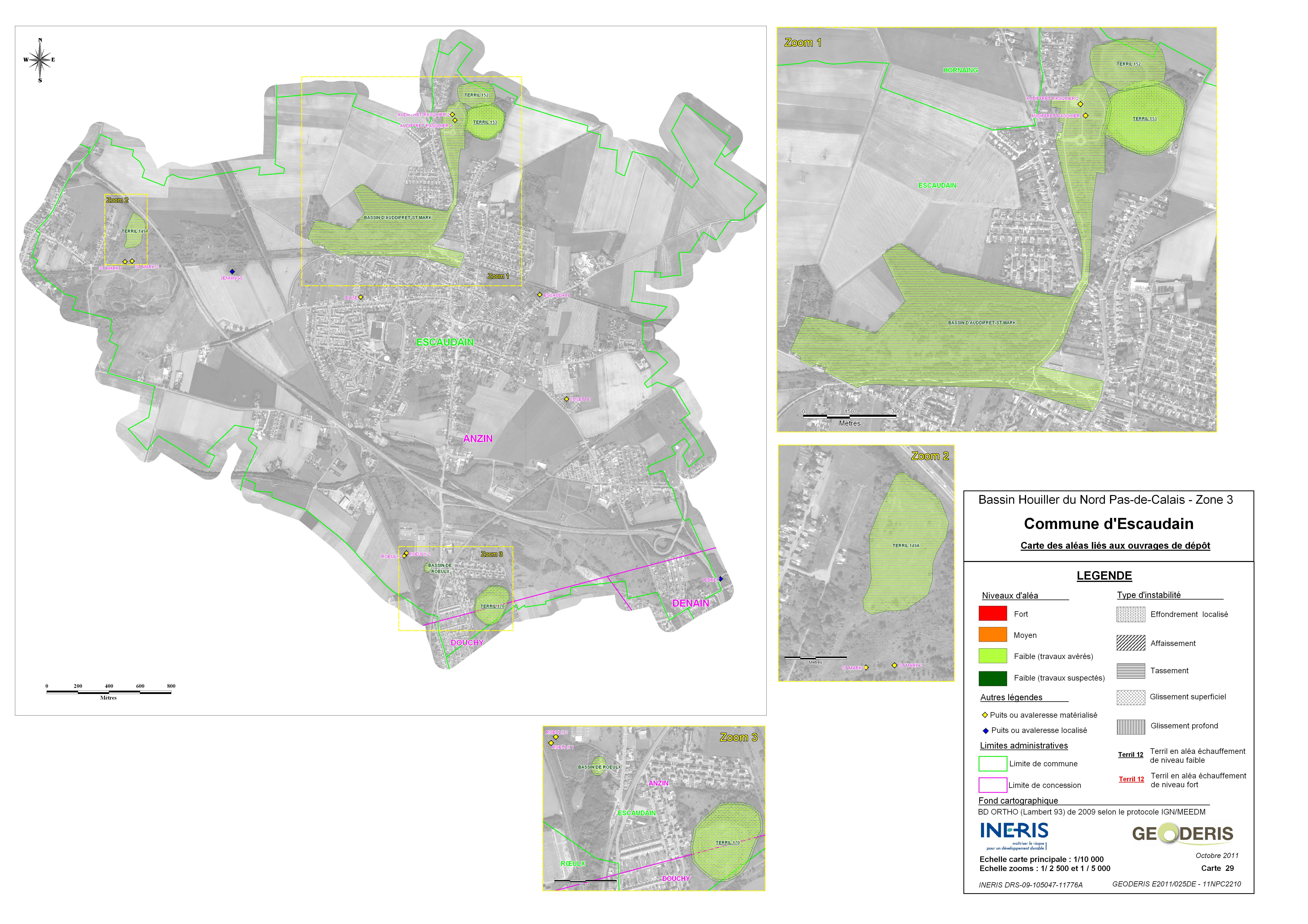Click ROEULX 1 diamond in Zoom 3 inset
The height and width of the screenshot is (924, 1308).
(x=551, y=743)
